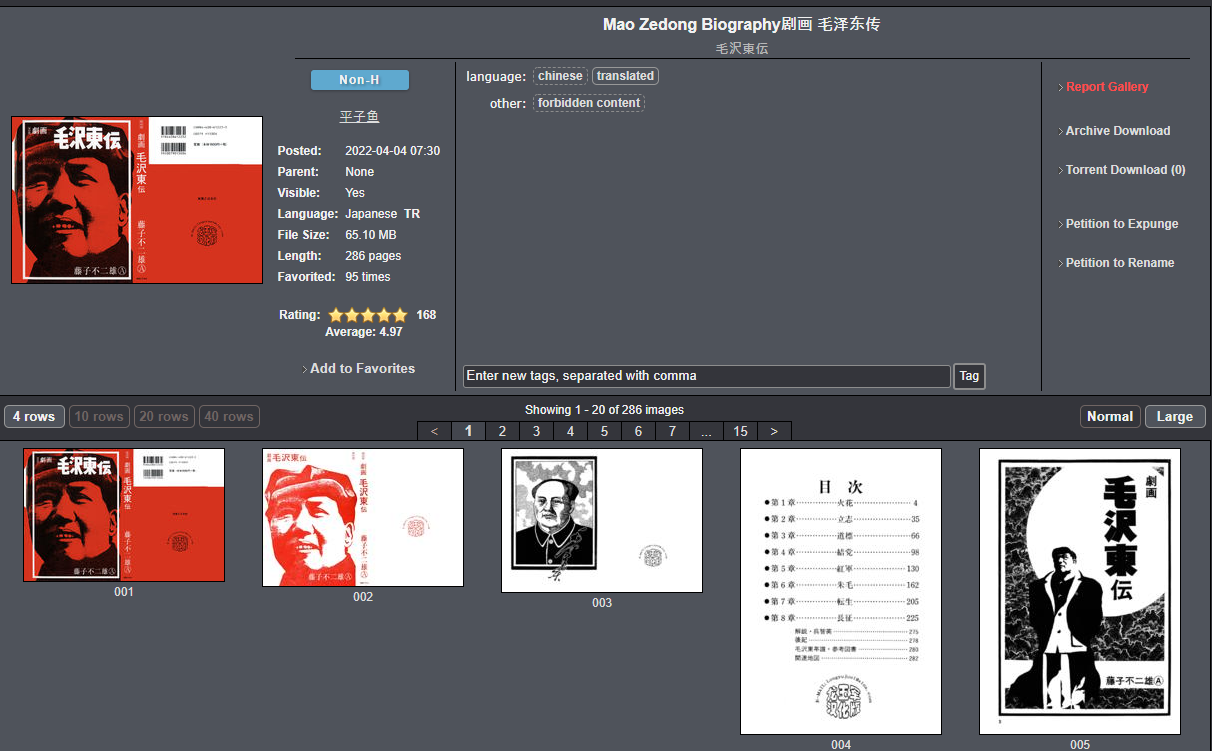Click the posted date 2022-04-04 07:30
The height and width of the screenshot is (751, 1212).
point(392,151)
